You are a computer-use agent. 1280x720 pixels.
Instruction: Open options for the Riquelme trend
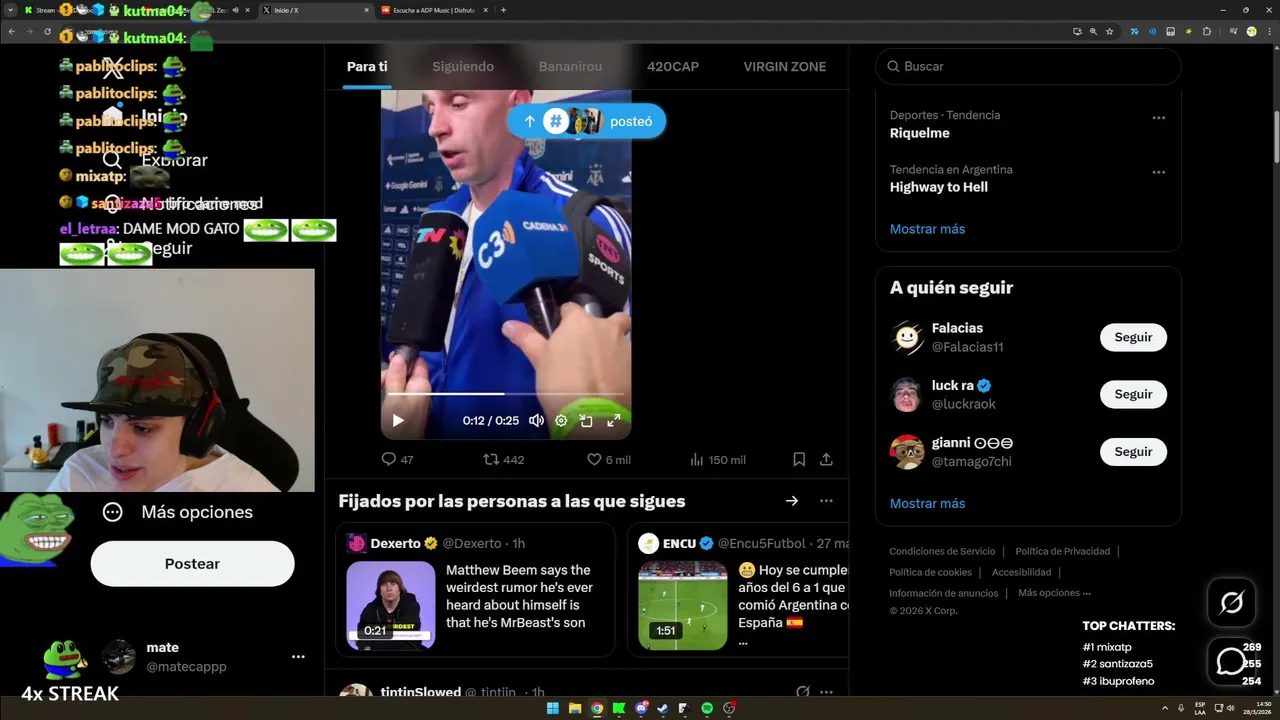coord(1158,117)
